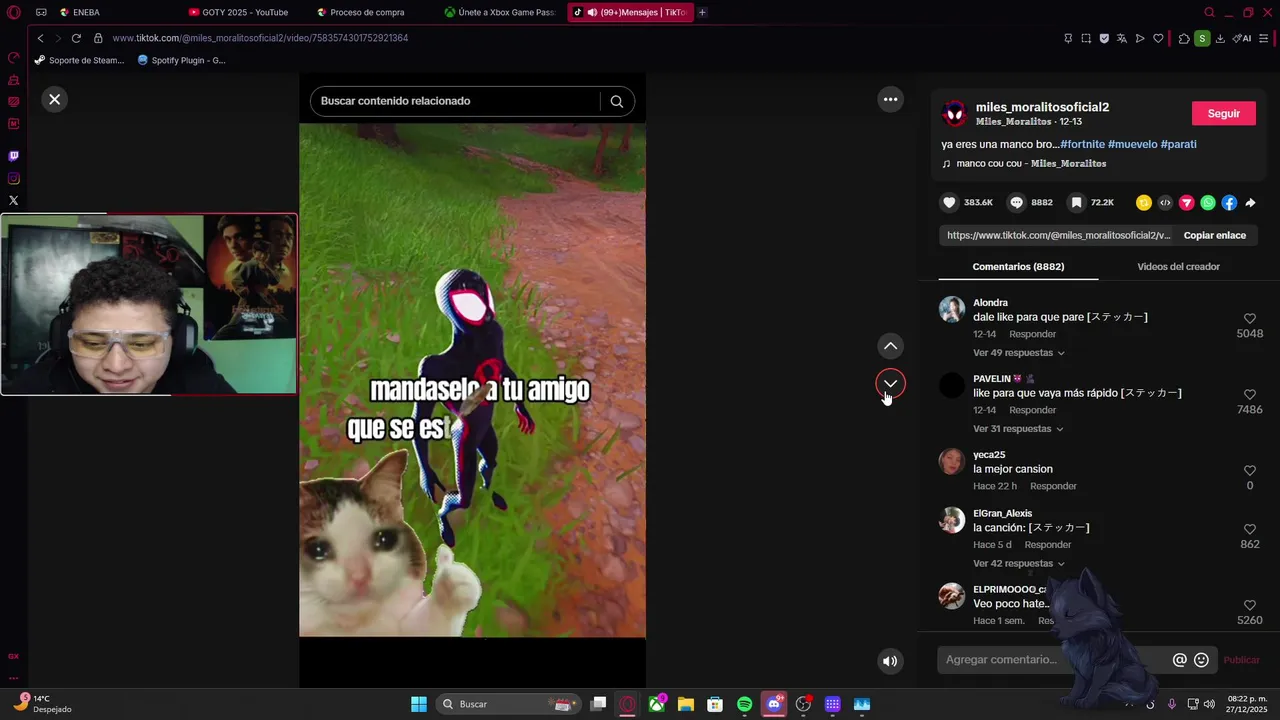Open File Explorer from the taskbar
The width and height of the screenshot is (1280, 720).
[686, 704]
